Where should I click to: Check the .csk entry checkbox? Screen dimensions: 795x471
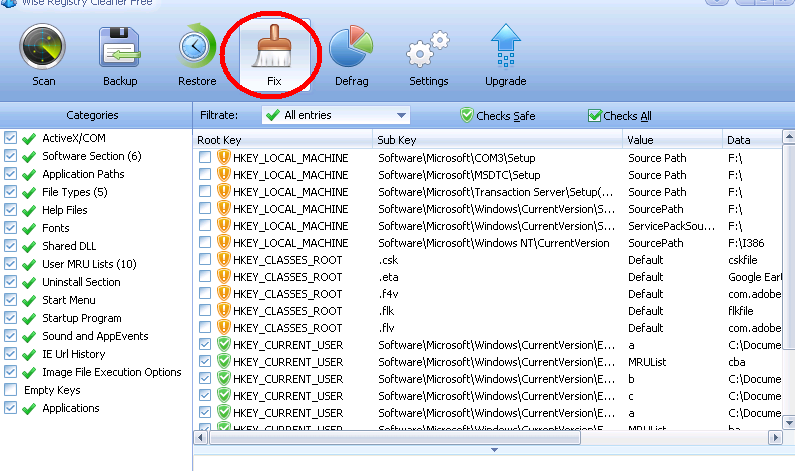[205, 259]
